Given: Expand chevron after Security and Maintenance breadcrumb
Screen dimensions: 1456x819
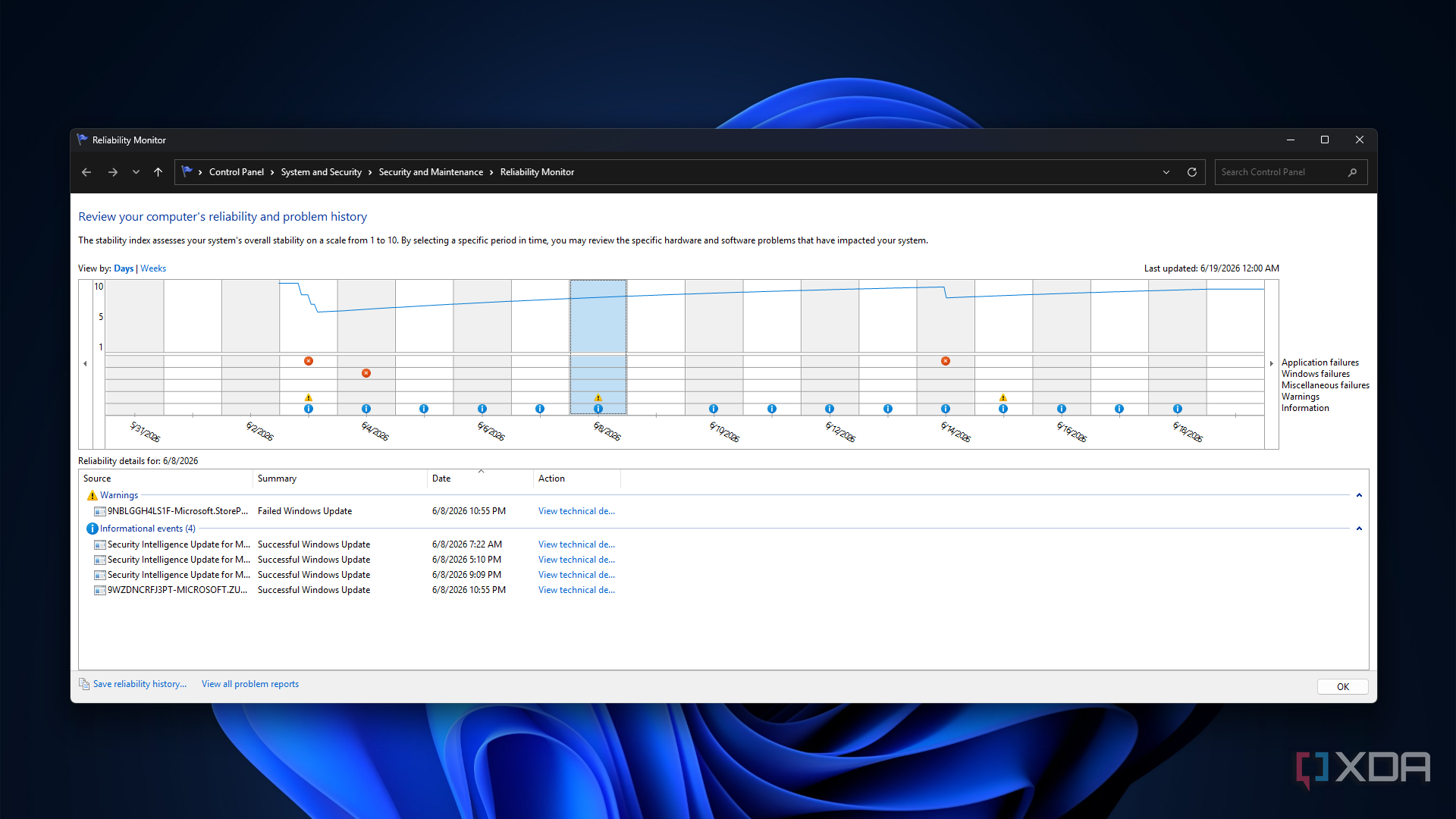Looking at the screenshot, I should (x=491, y=172).
